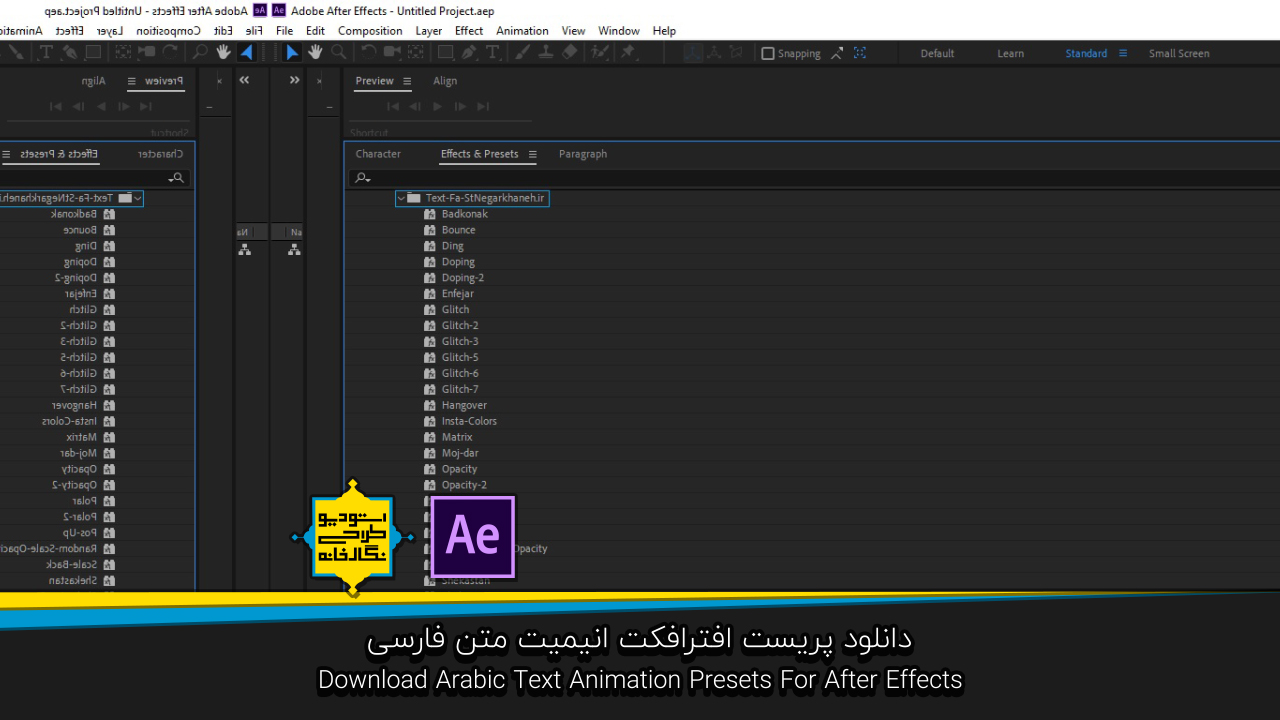Click the right-pointing double chevron overflow

coord(294,80)
